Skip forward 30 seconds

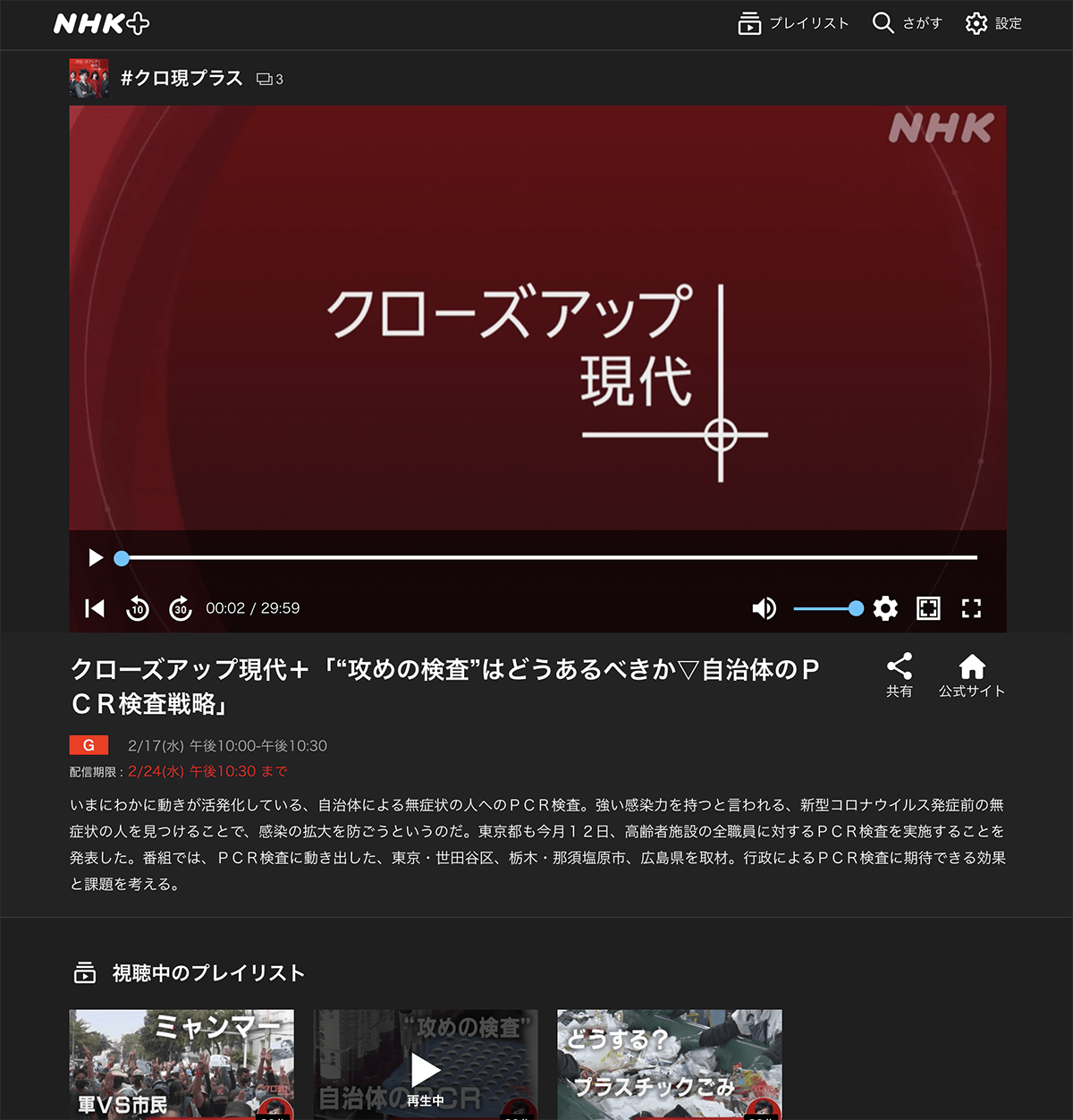coord(181,608)
